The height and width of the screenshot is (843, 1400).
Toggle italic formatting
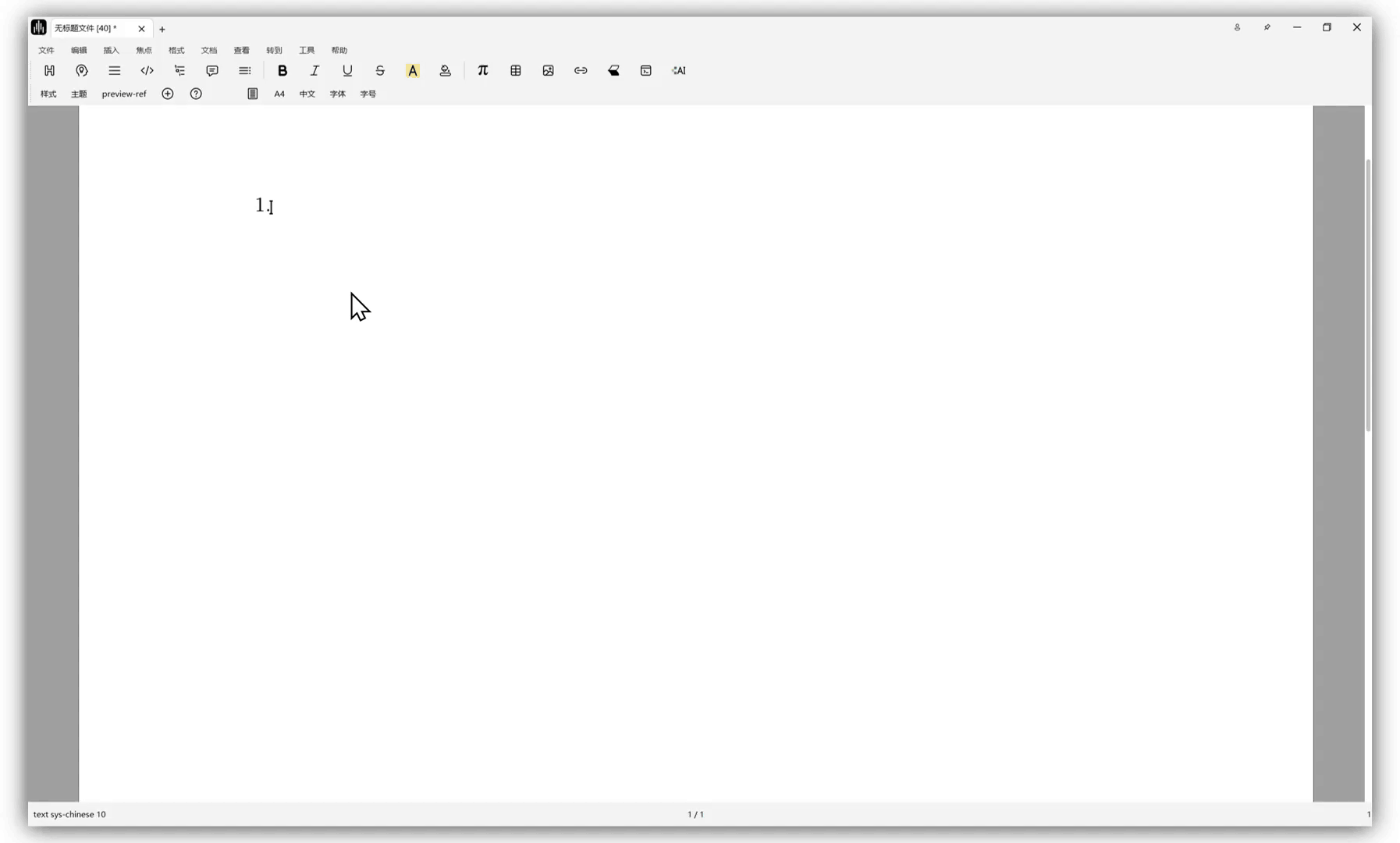click(x=314, y=70)
